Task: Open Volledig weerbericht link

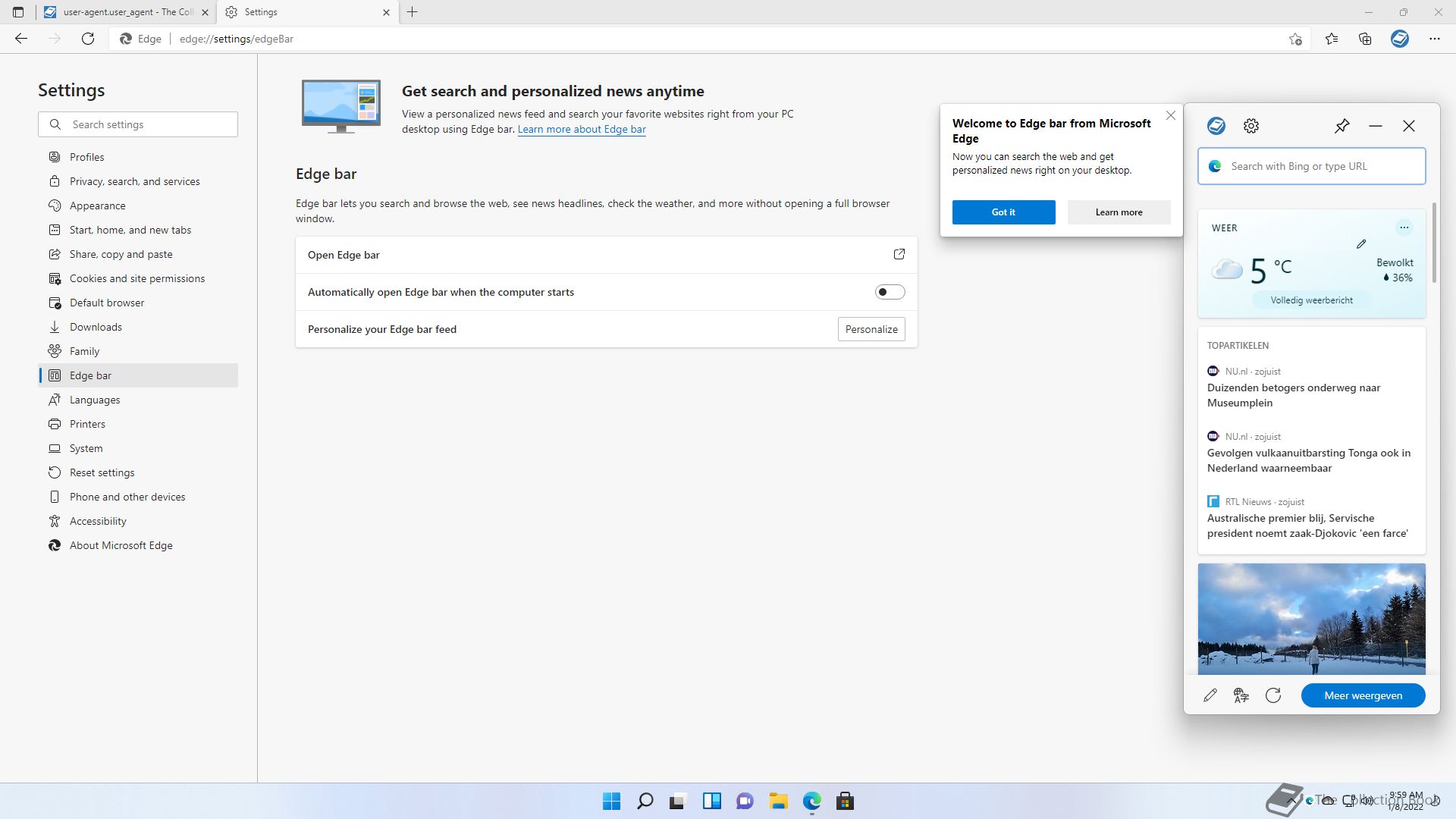Action: (x=1311, y=300)
